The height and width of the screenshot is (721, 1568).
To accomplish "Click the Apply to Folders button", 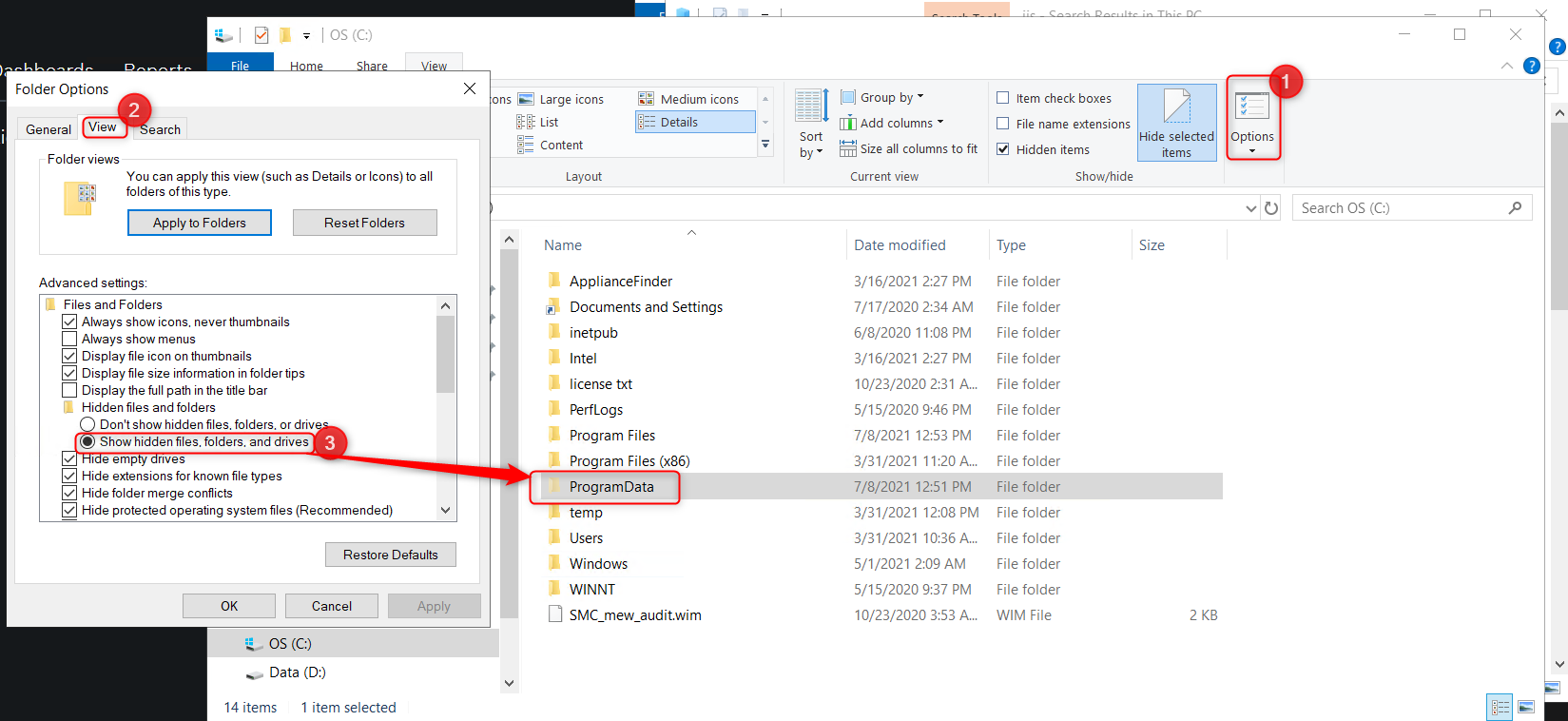I will pos(200,223).
